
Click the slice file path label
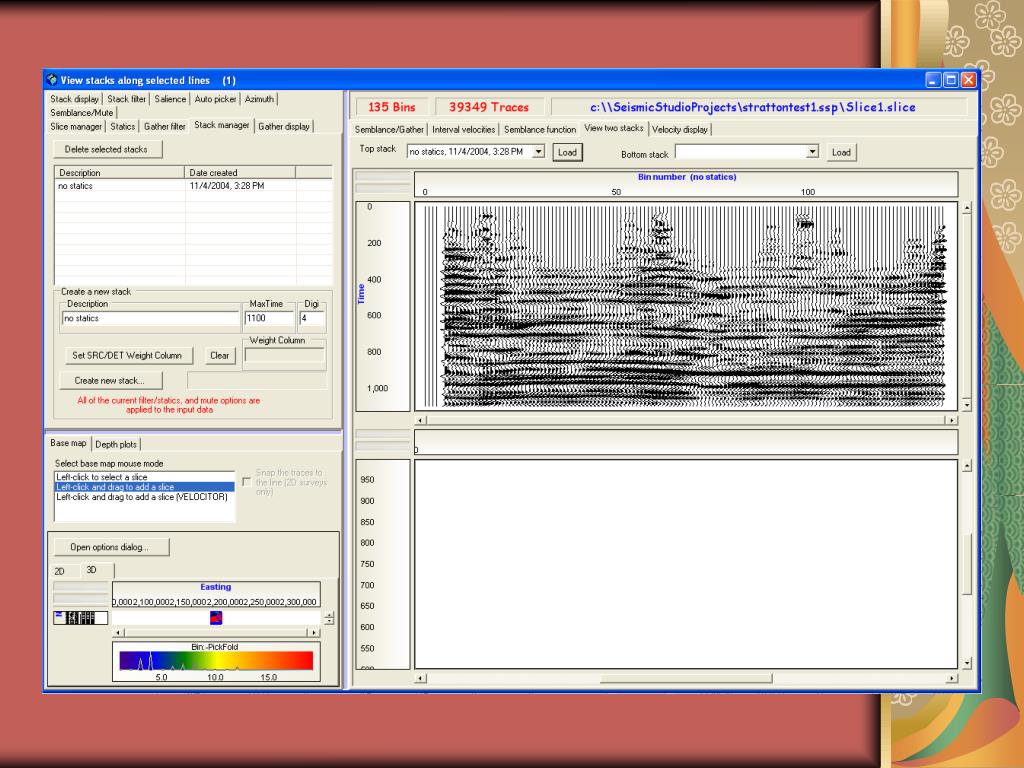click(752, 107)
